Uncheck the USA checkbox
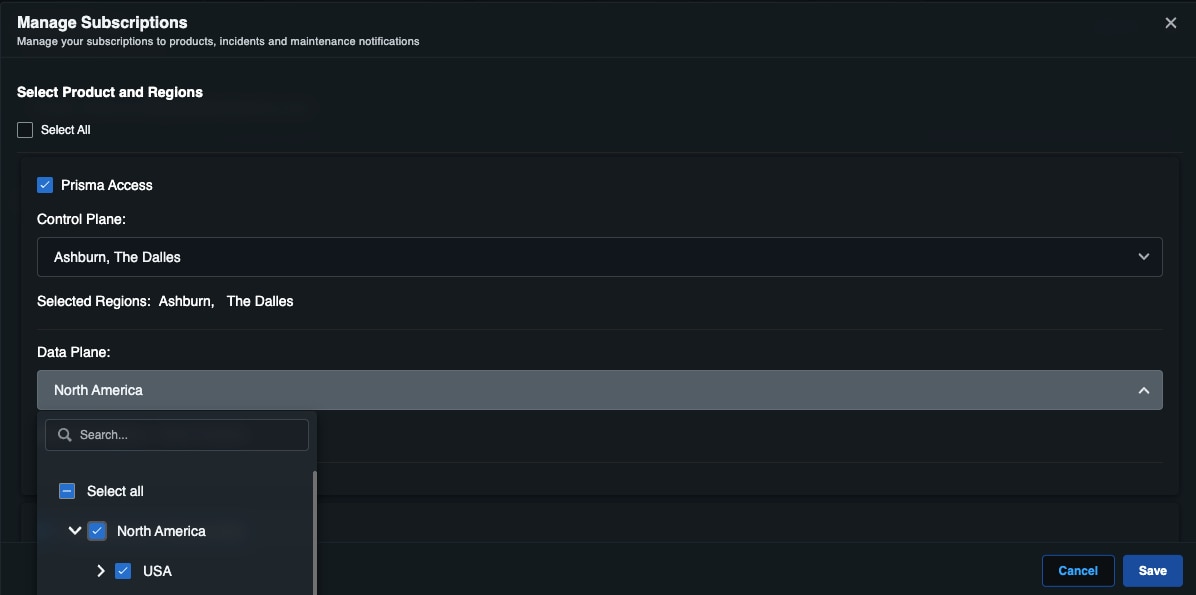Image resolution: width=1196 pixels, height=595 pixels. pos(123,571)
